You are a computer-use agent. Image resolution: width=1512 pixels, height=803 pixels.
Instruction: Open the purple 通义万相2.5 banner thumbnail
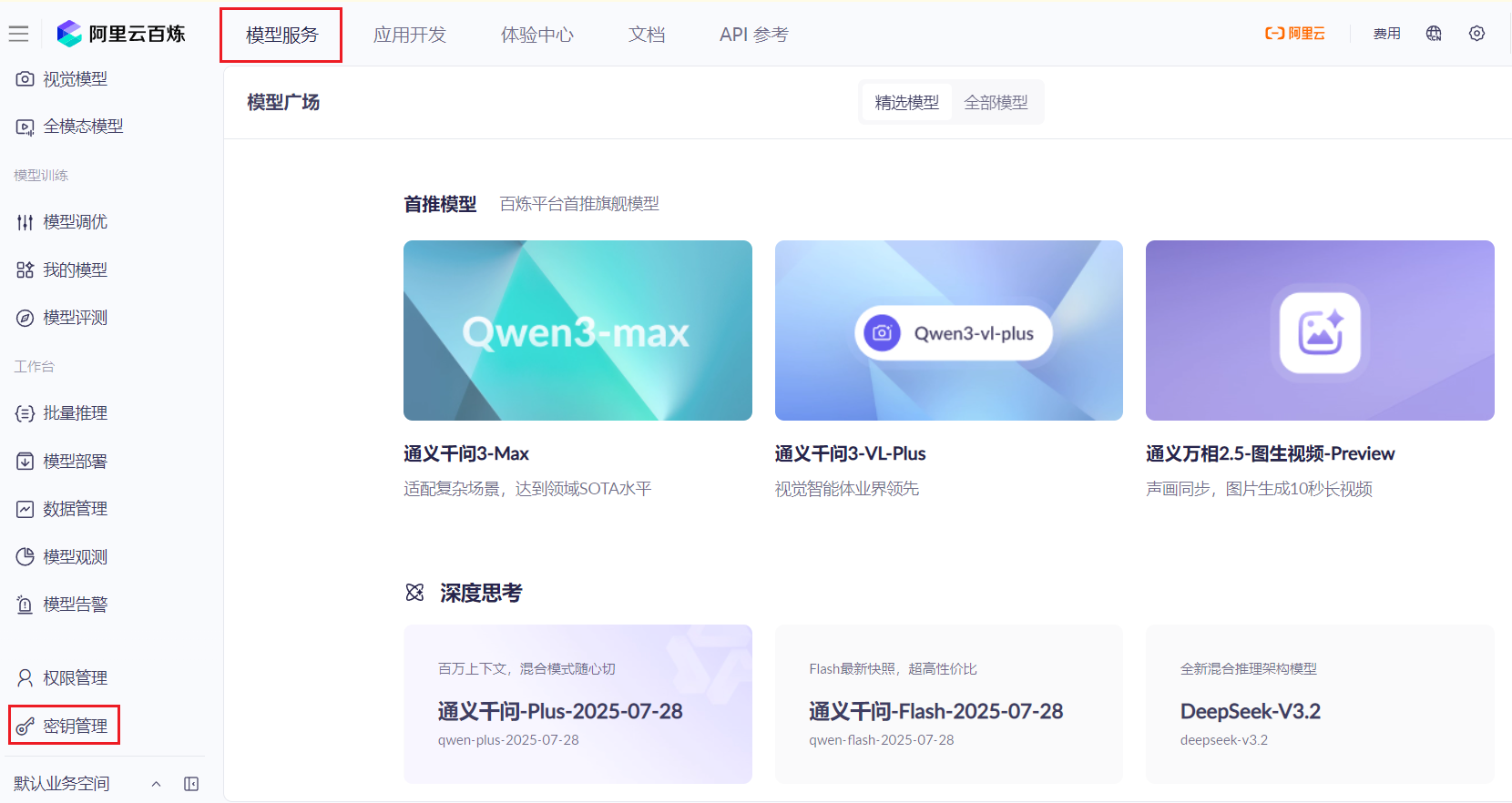tap(1320, 330)
